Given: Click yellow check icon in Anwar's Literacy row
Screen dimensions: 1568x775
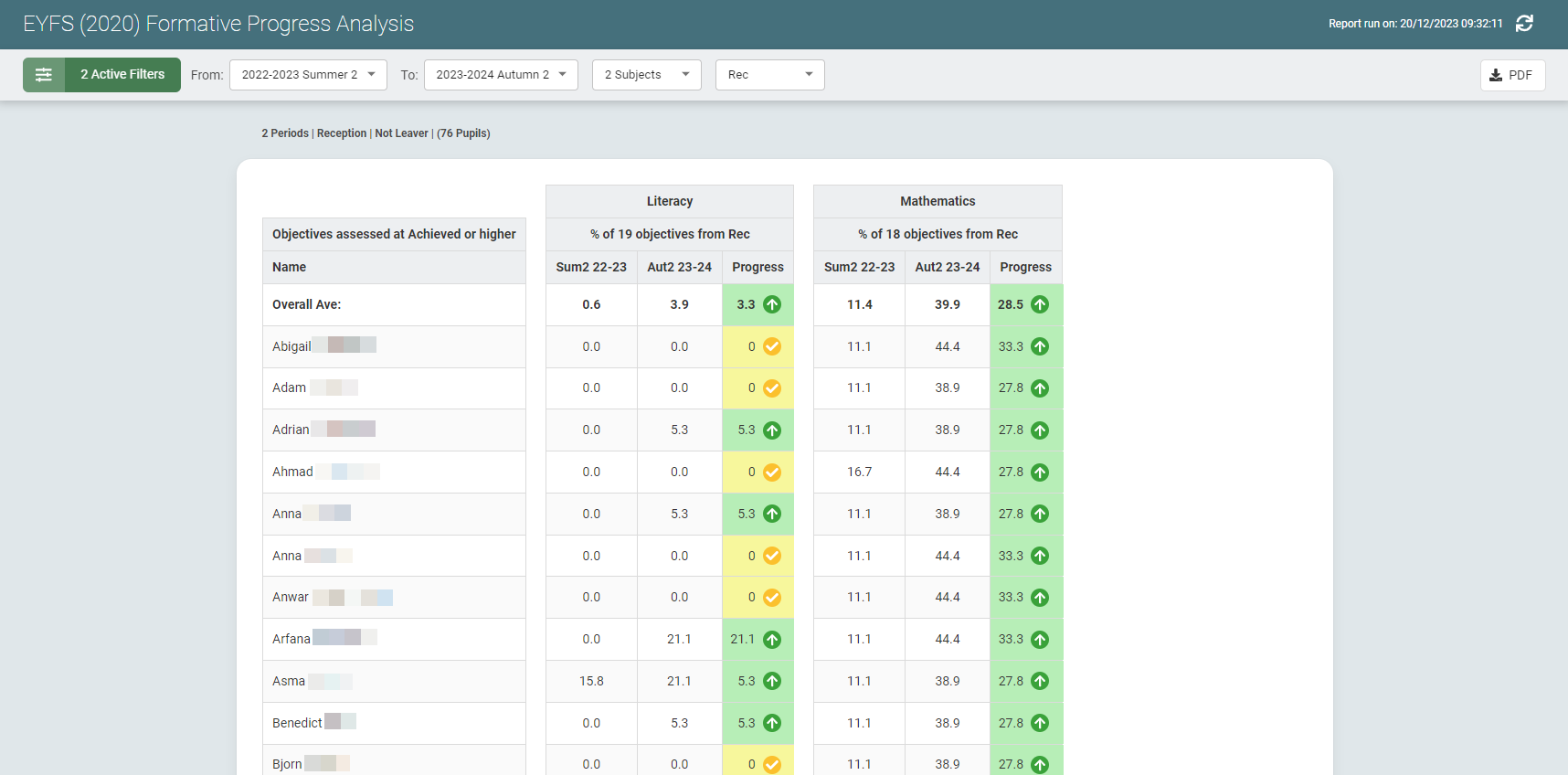Looking at the screenshot, I should [x=772, y=598].
